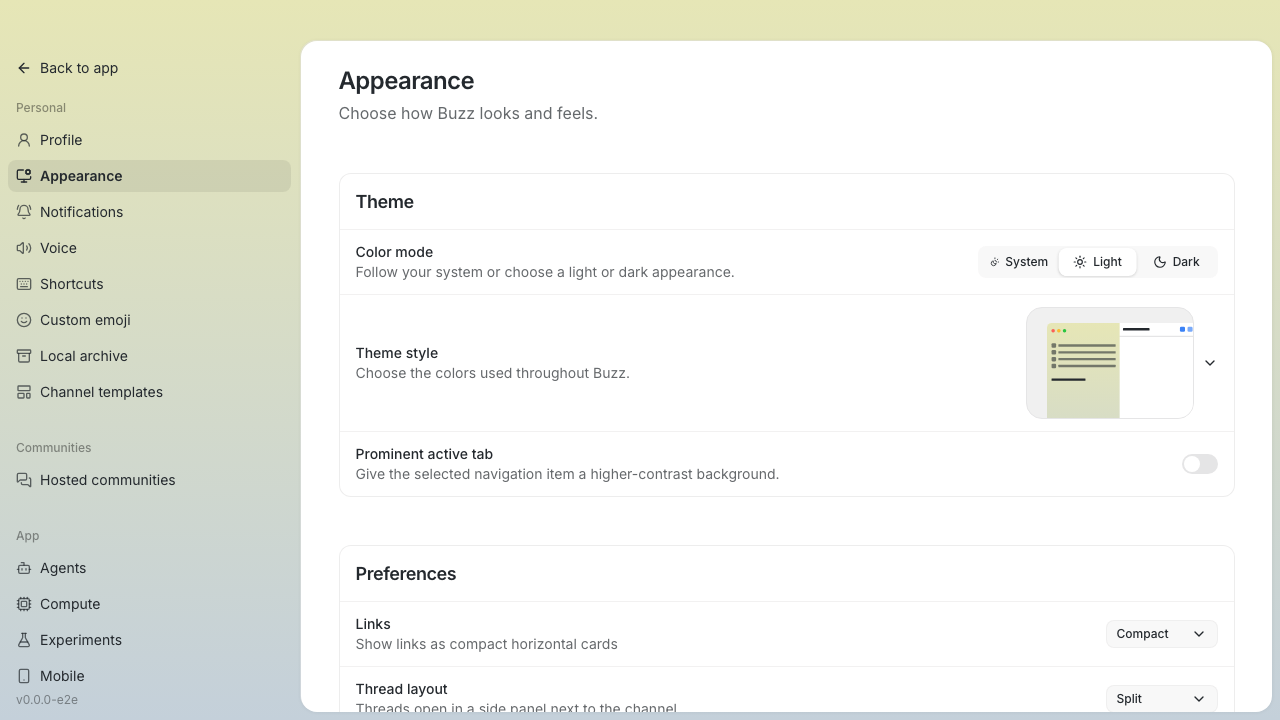The width and height of the screenshot is (1280, 720).
Task: Open Experiments via the flask icon
Action: point(24,640)
